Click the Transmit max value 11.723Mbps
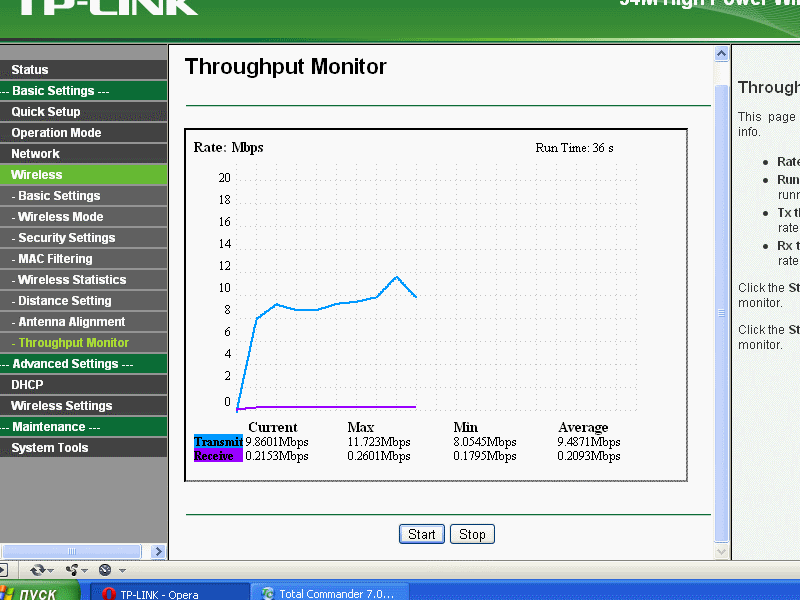This screenshot has height=600, width=800. click(x=379, y=442)
